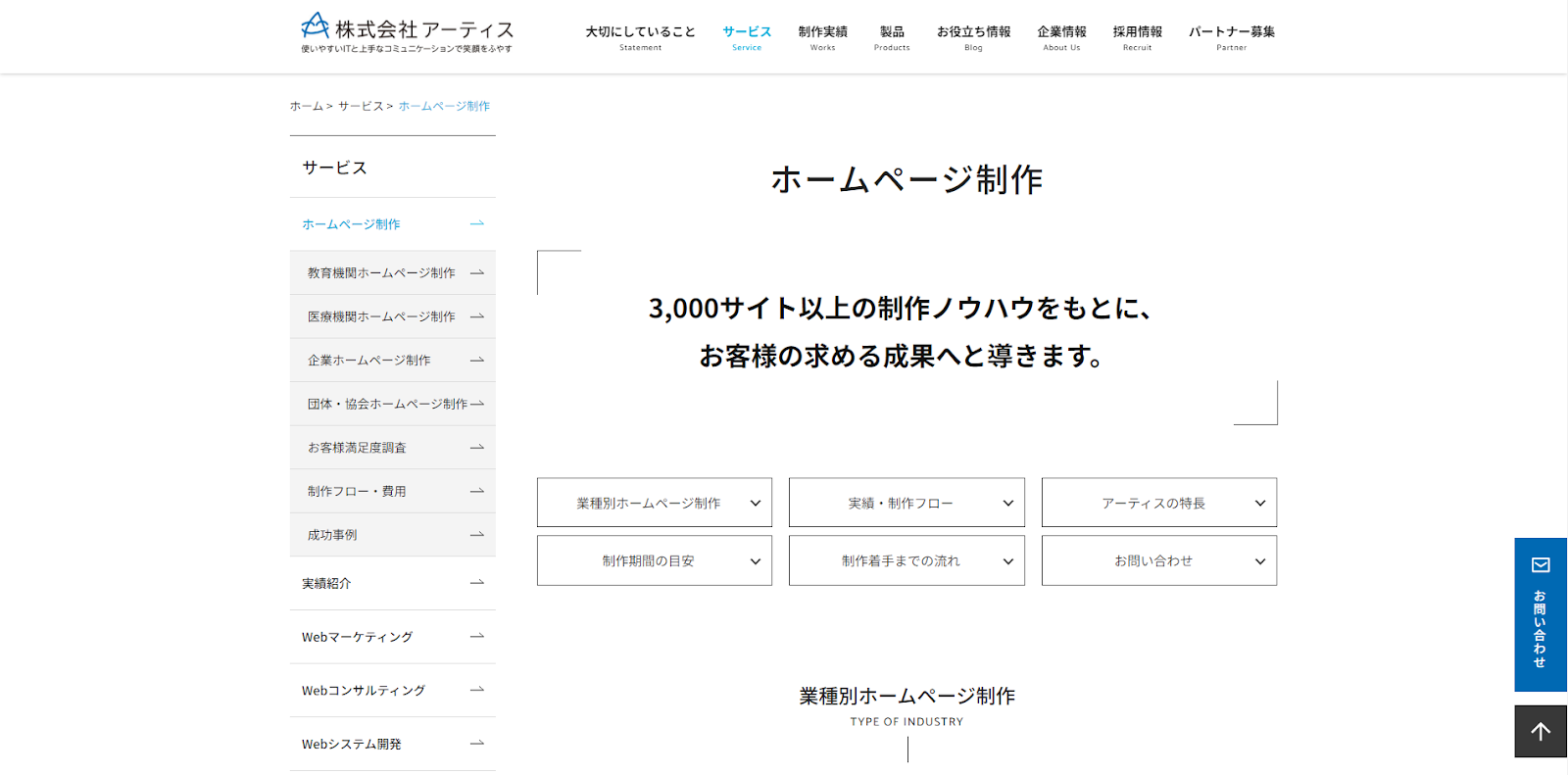This screenshot has width=1568, height=775.
Task: Click the サービス sidebar heading
Action: [334, 168]
